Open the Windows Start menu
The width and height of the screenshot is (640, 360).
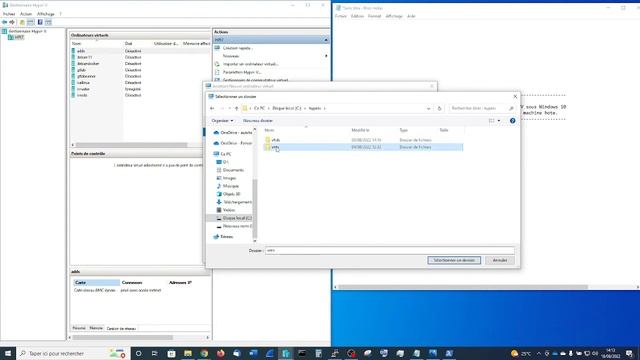coord(8,353)
